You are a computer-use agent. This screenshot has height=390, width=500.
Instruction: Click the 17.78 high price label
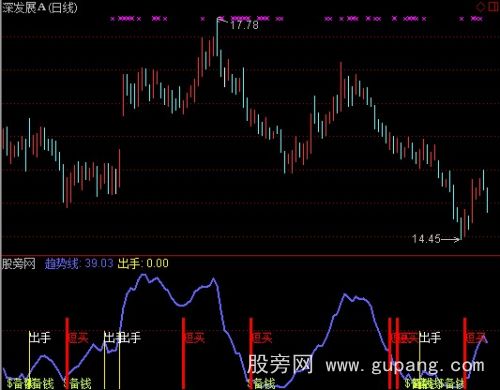pos(244,25)
